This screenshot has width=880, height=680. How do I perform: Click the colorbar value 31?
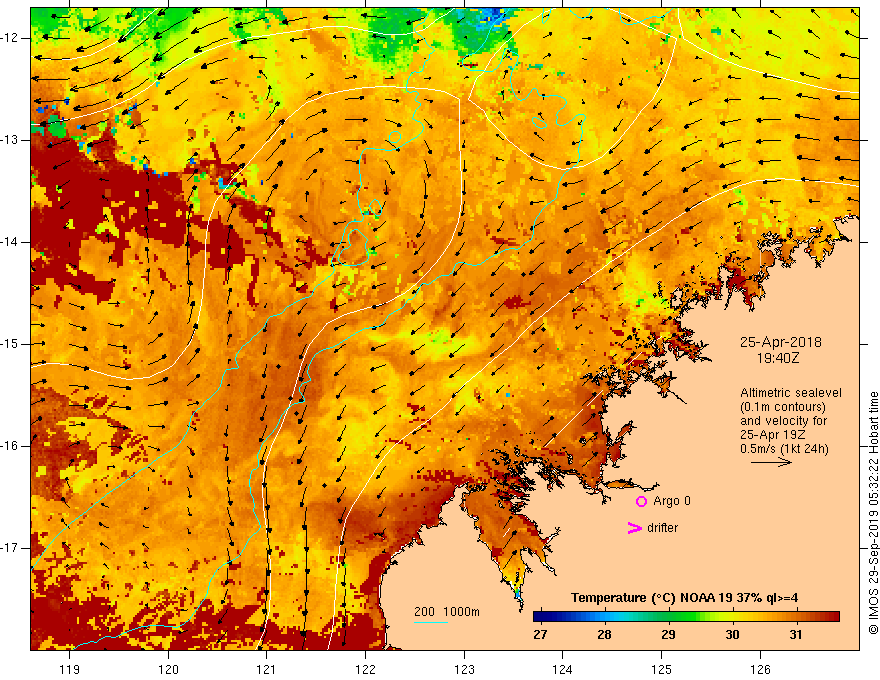click(x=795, y=635)
